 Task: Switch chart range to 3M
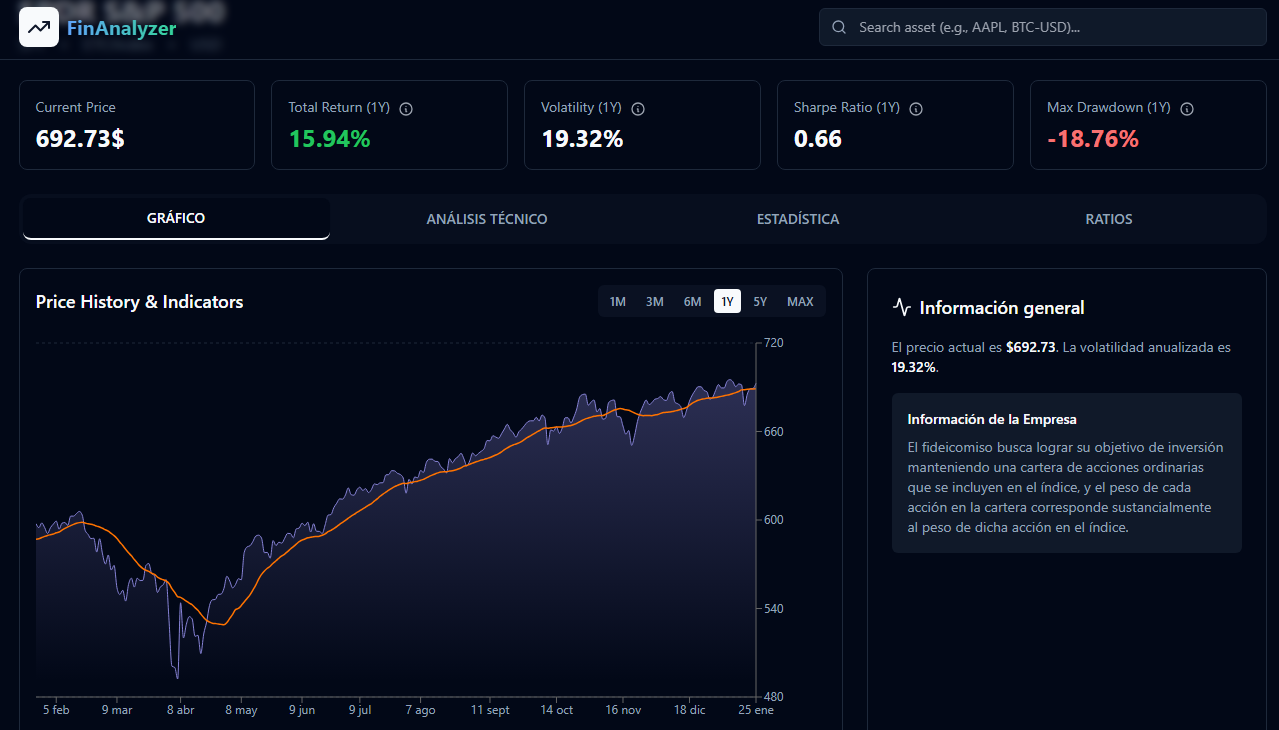point(654,302)
